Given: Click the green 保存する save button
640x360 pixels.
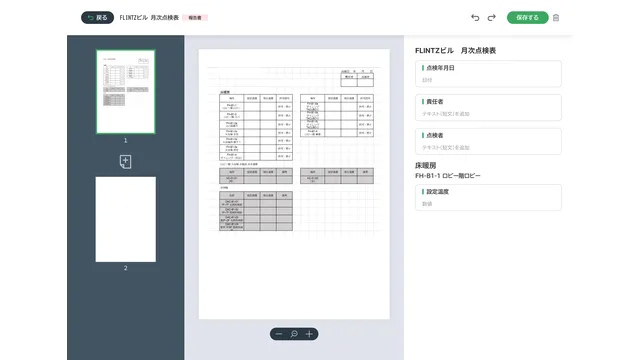Looking at the screenshot, I should (527, 18).
